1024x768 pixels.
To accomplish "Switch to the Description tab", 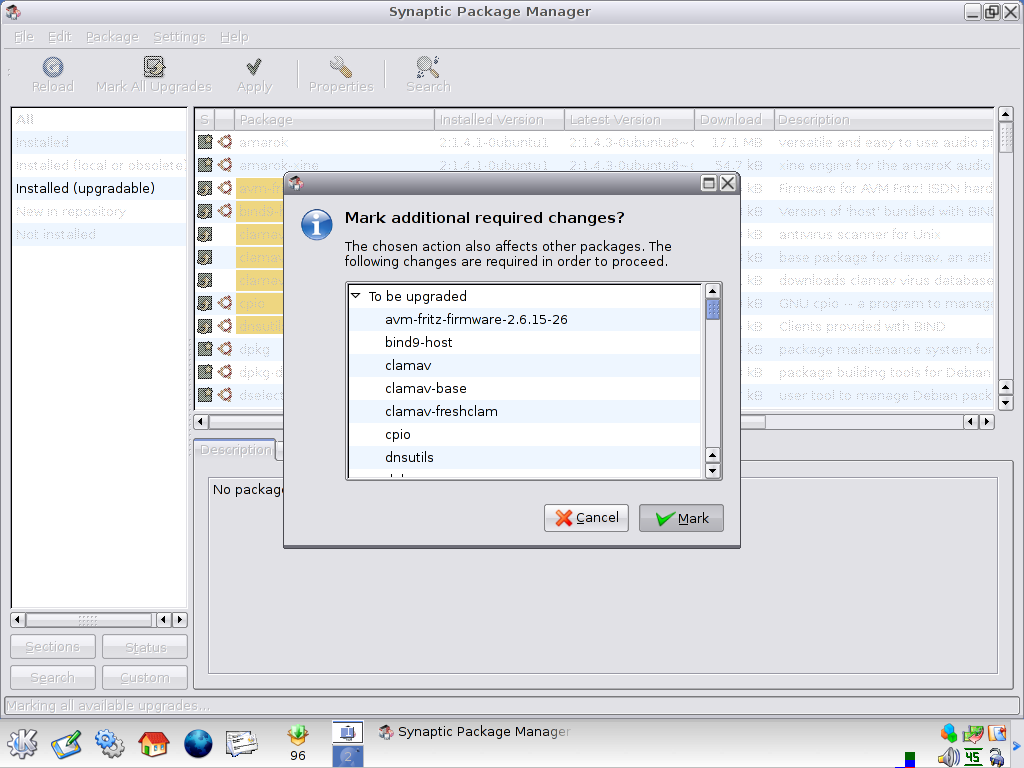I will tap(236, 450).
